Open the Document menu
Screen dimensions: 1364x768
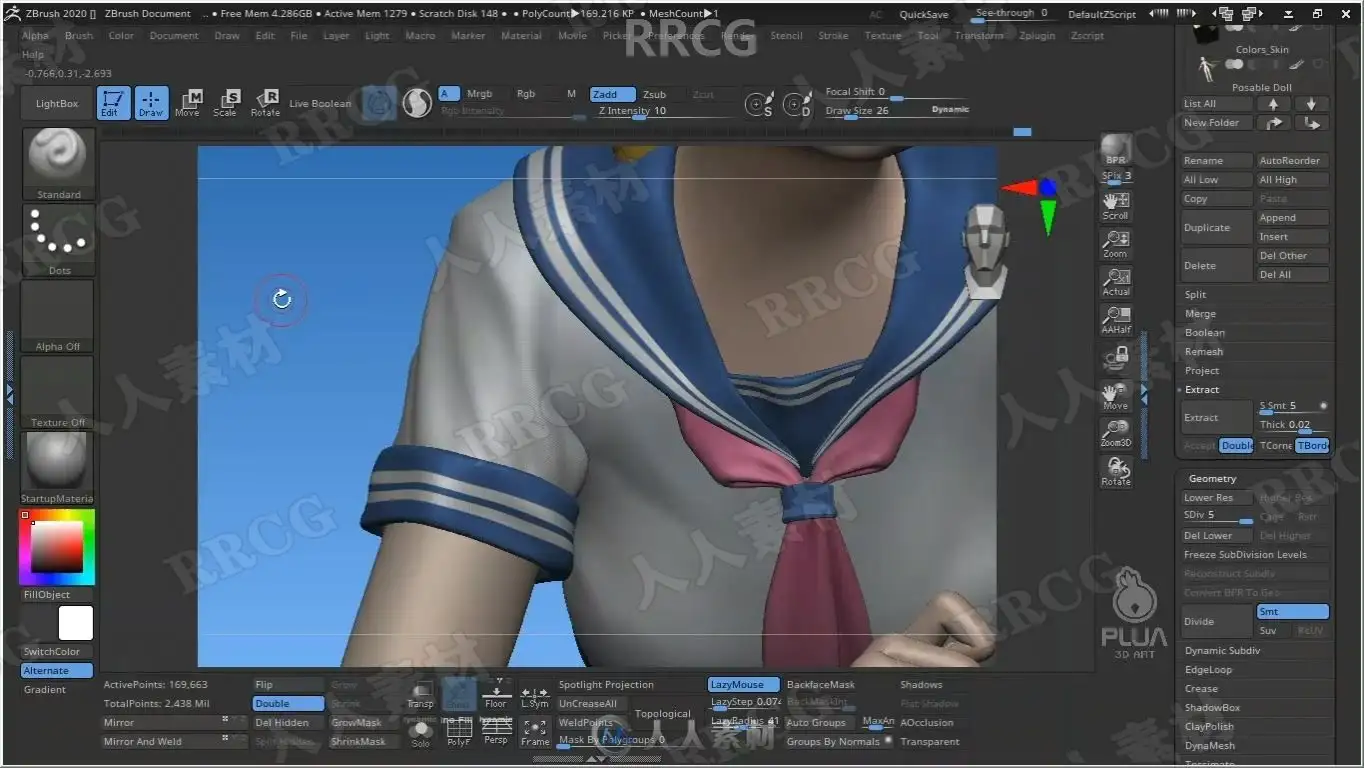pyautogui.click(x=174, y=36)
